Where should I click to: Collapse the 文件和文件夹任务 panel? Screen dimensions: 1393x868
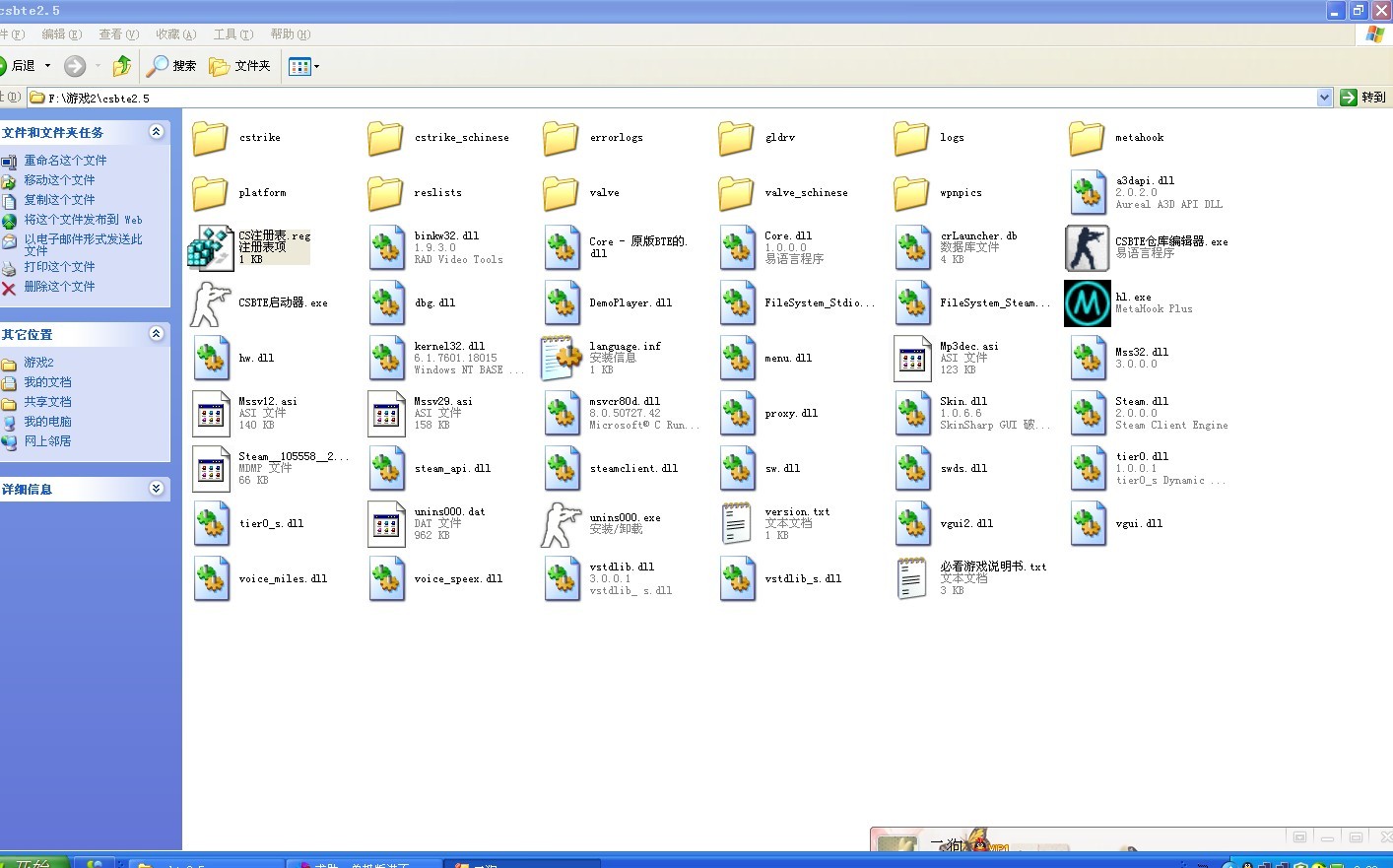coord(156,132)
